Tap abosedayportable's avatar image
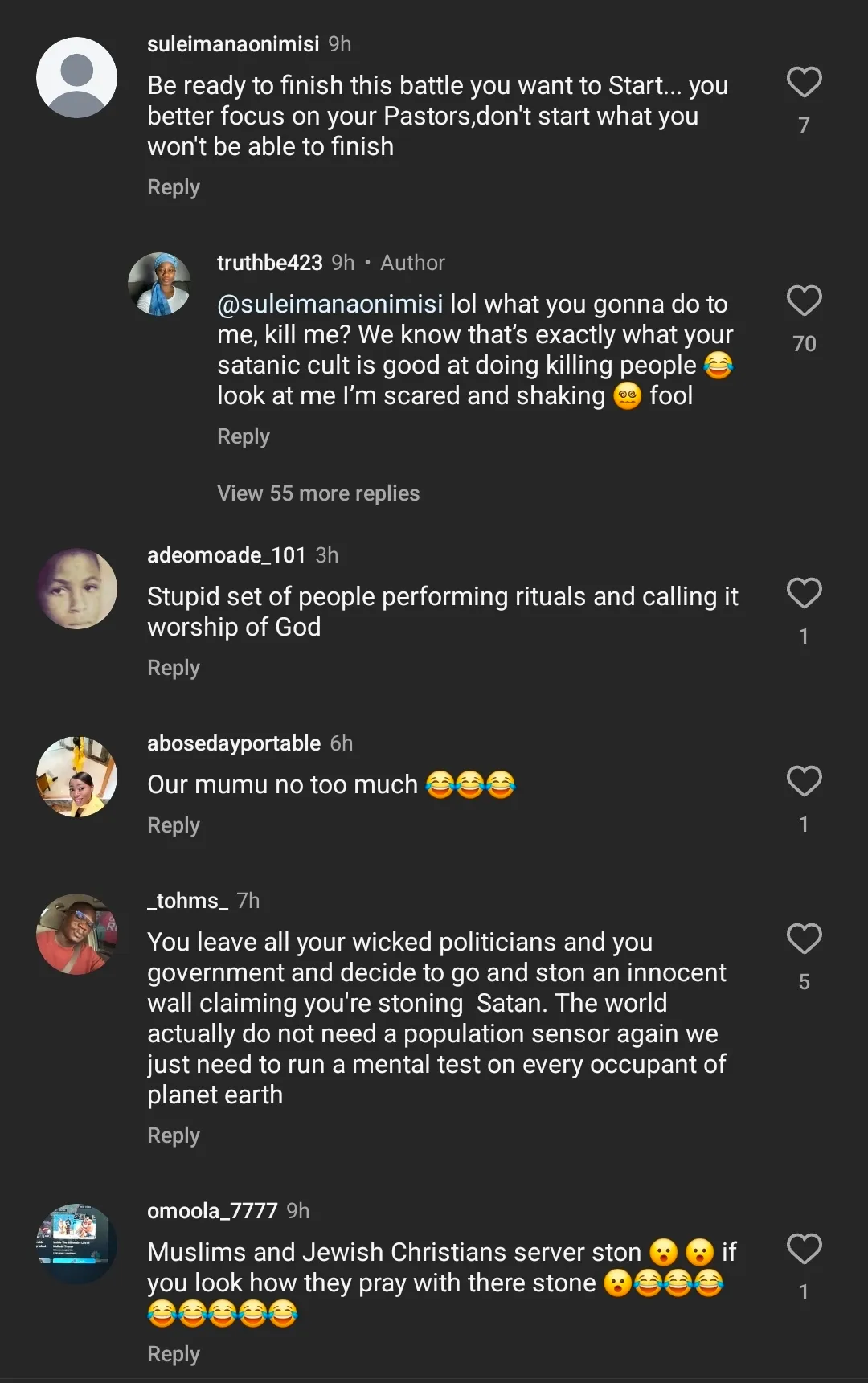Viewport: 868px width, 1383px height. (x=77, y=777)
